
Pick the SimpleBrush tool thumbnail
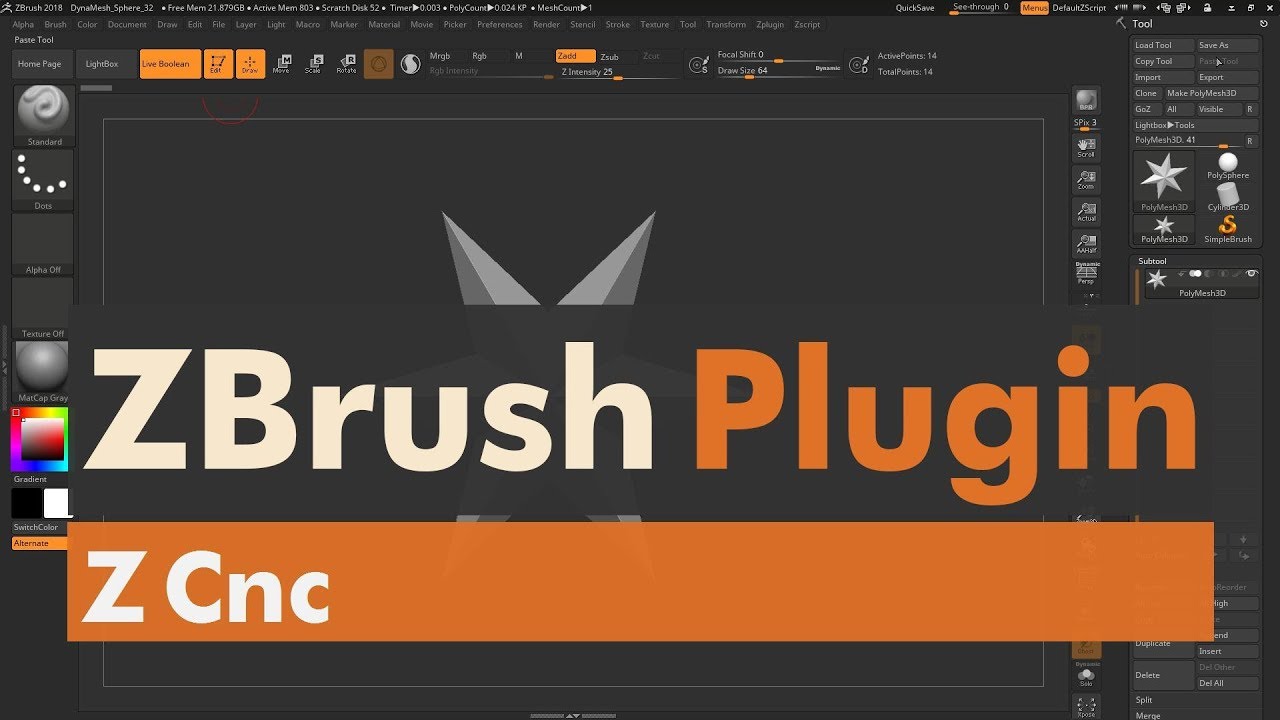pyautogui.click(x=1228, y=230)
